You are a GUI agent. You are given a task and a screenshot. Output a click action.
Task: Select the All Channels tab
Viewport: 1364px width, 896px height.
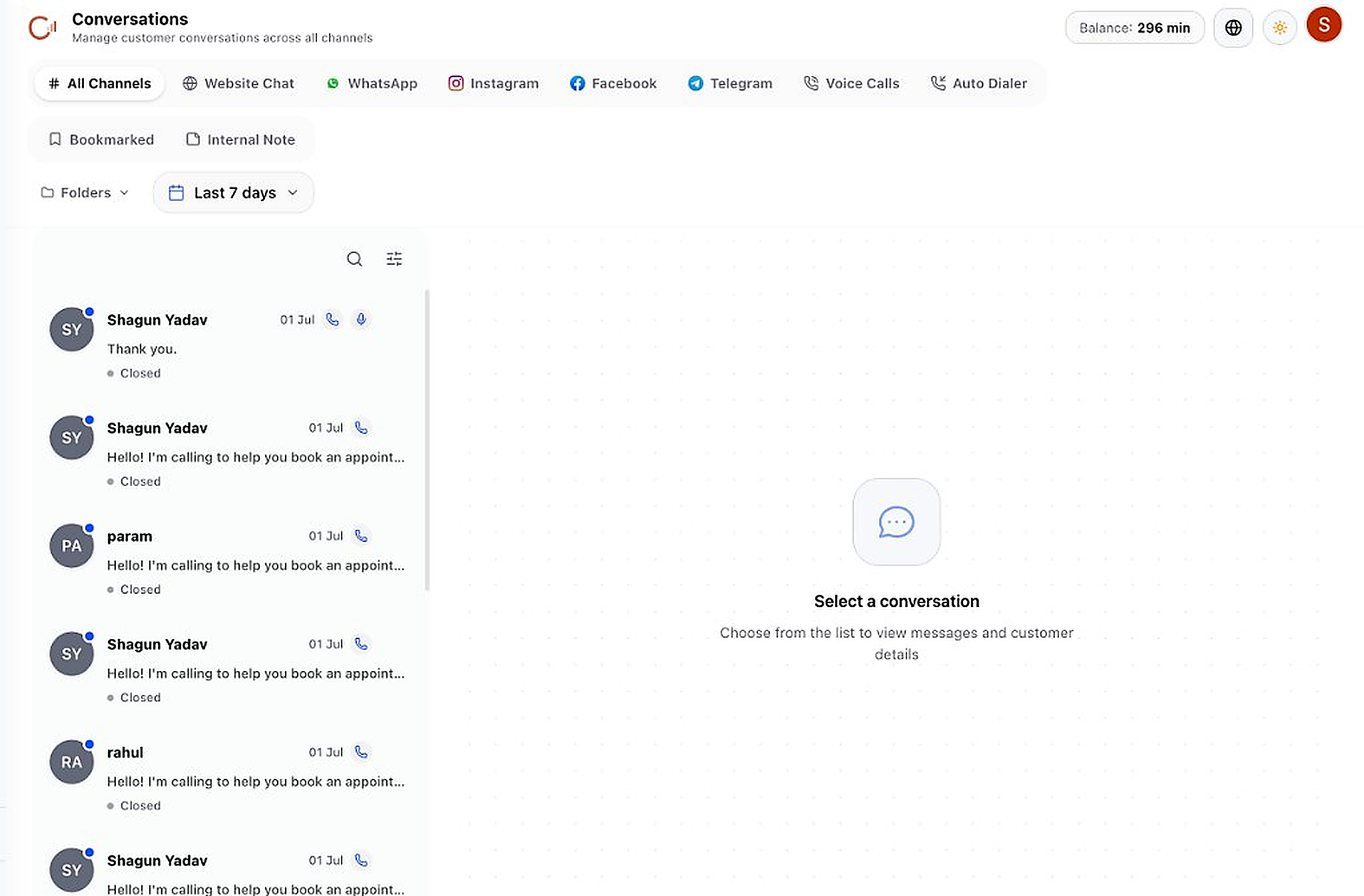[99, 83]
